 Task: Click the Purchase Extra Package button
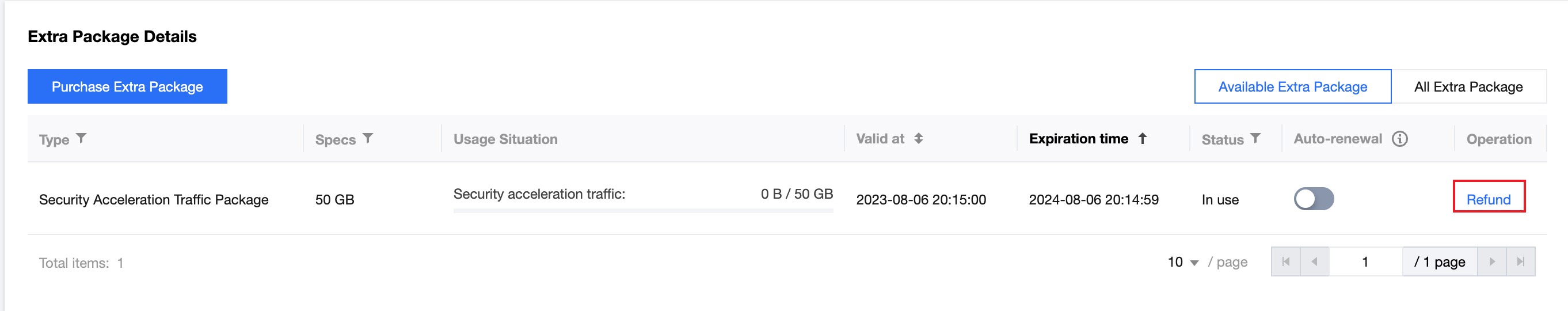pyautogui.click(x=127, y=86)
